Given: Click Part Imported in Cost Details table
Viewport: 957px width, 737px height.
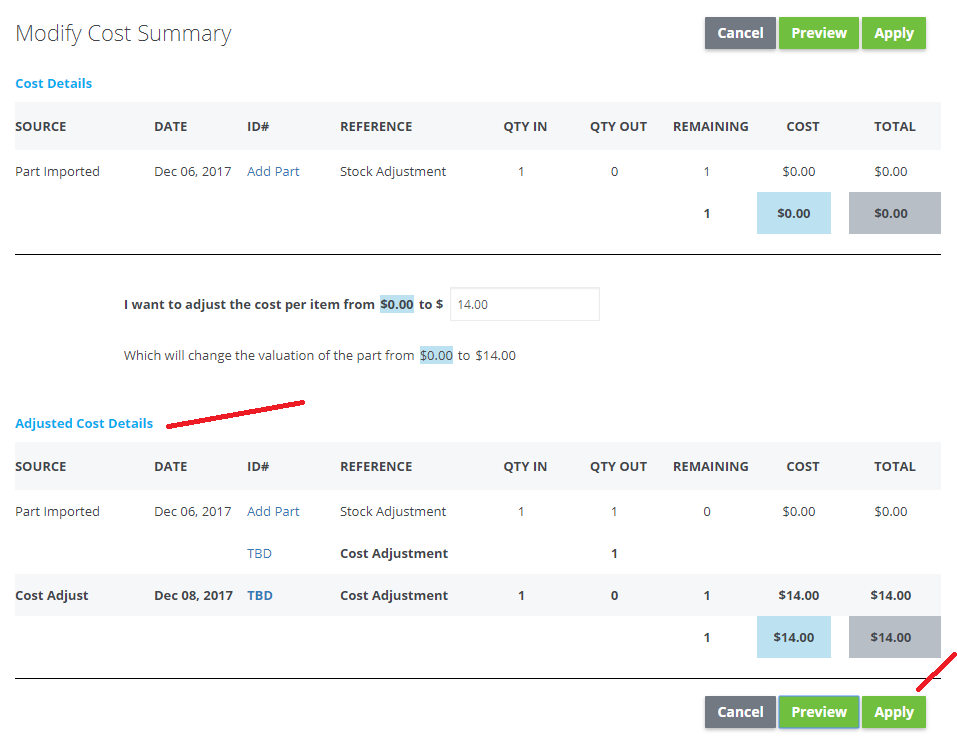Looking at the screenshot, I should pyautogui.click(x=57, y=171).
